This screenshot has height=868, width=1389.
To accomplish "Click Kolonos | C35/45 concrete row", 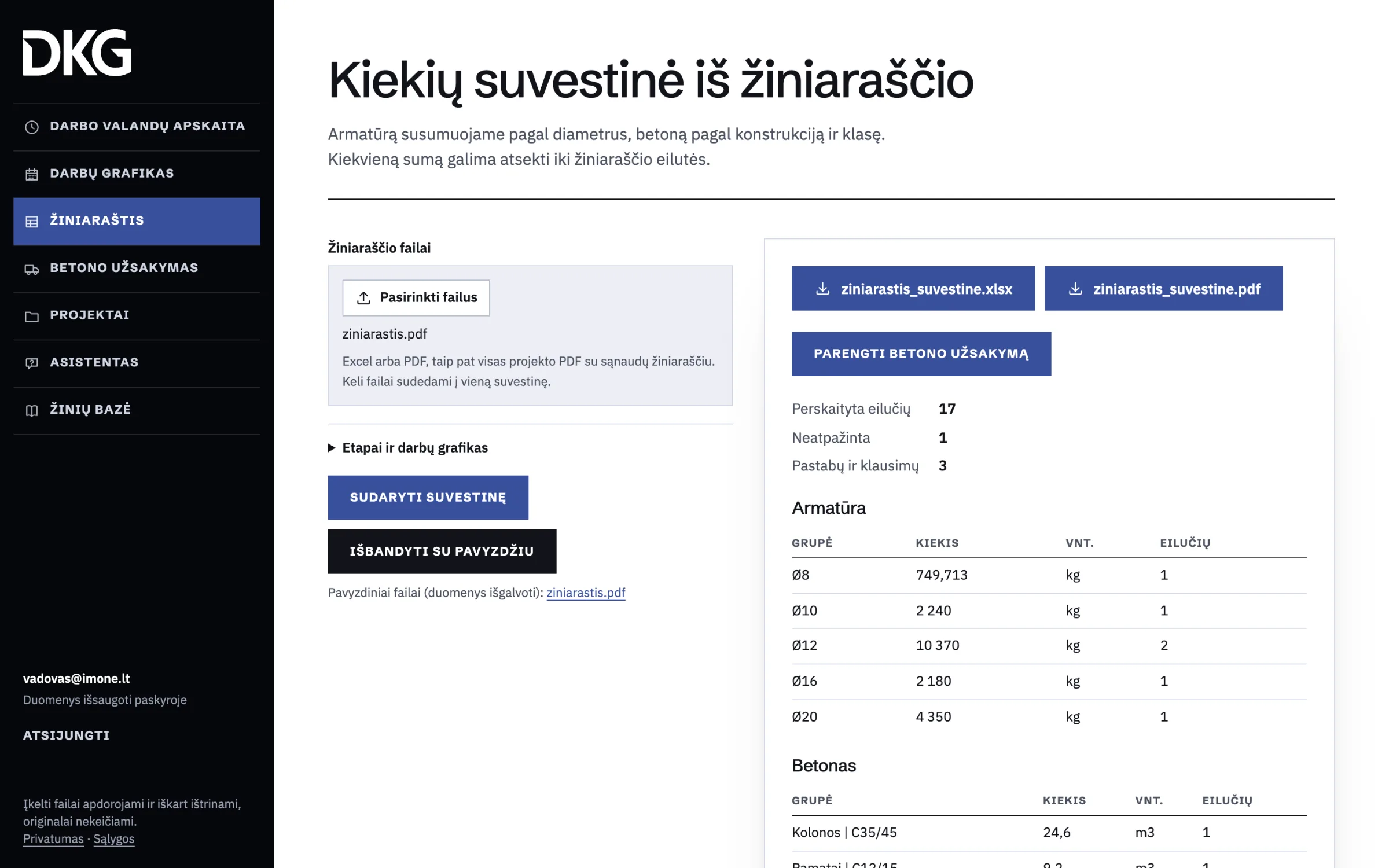I will point(1049,833).
